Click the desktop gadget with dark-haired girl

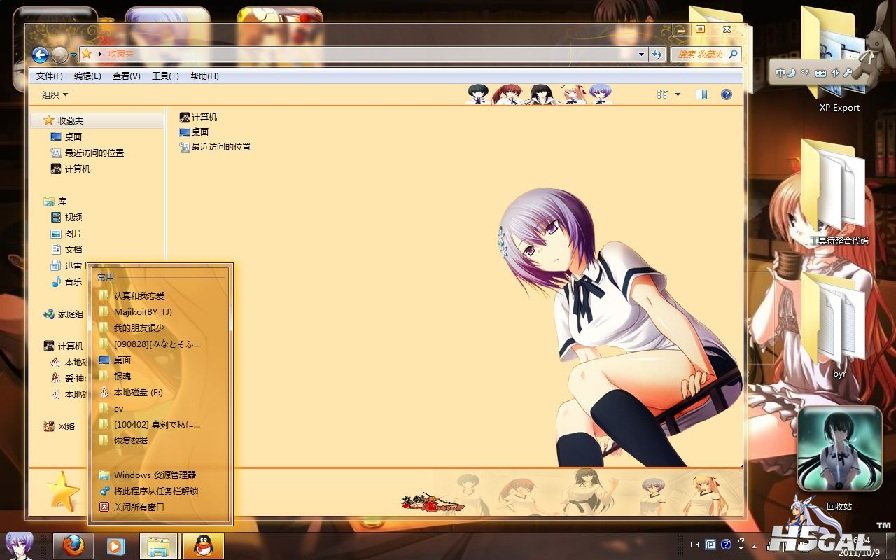coord(839,449)
